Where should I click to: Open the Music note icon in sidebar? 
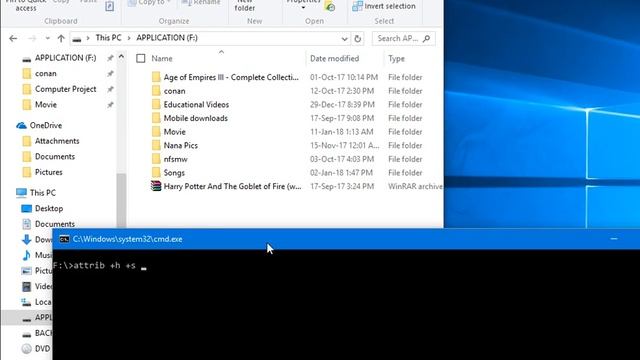coord(27,255)
